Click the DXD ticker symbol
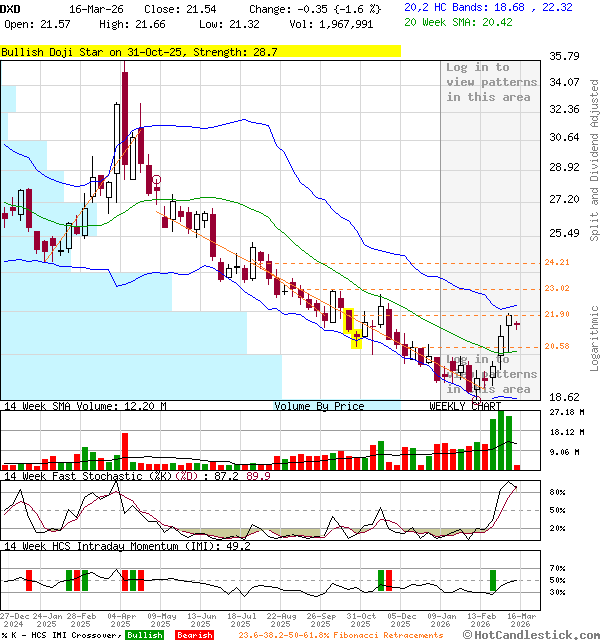 [x=11, y=8]
